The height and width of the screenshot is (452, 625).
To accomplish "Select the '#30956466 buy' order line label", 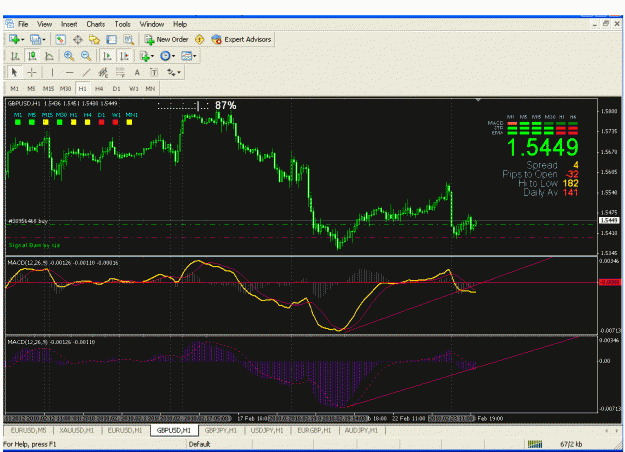I will pyautogui.click(x=28, y=221).
